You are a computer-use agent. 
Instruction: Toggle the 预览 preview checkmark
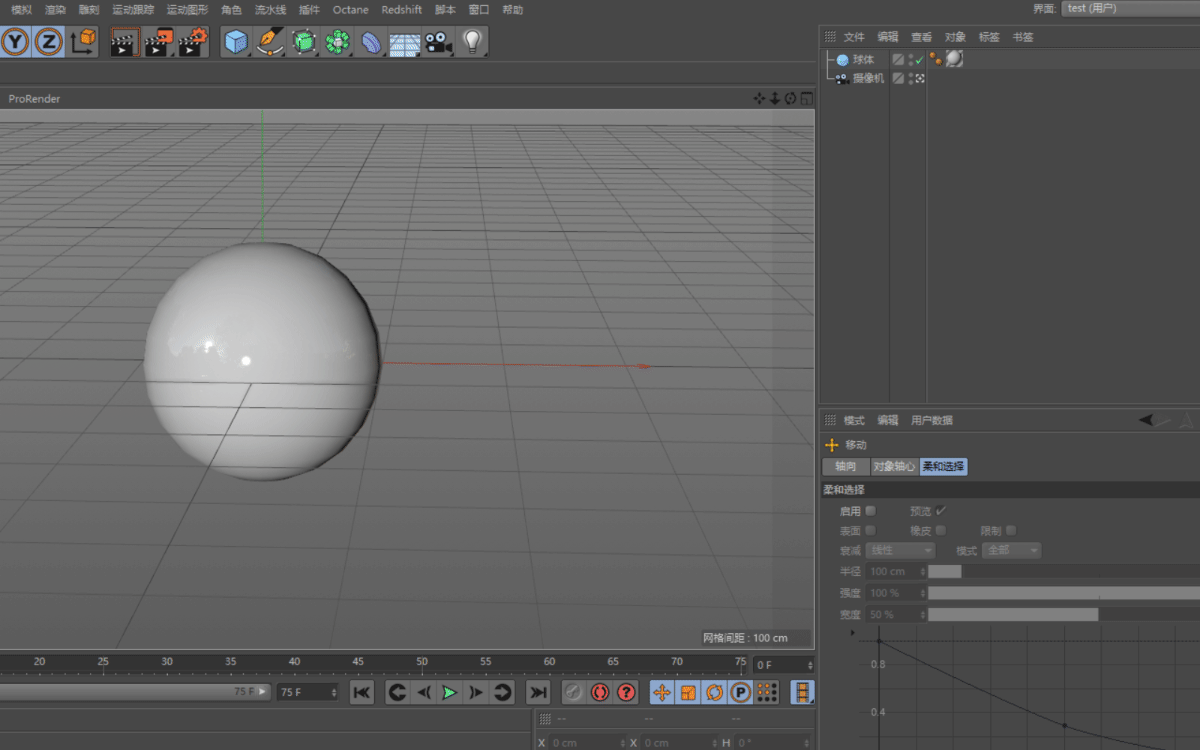(940, 511)
